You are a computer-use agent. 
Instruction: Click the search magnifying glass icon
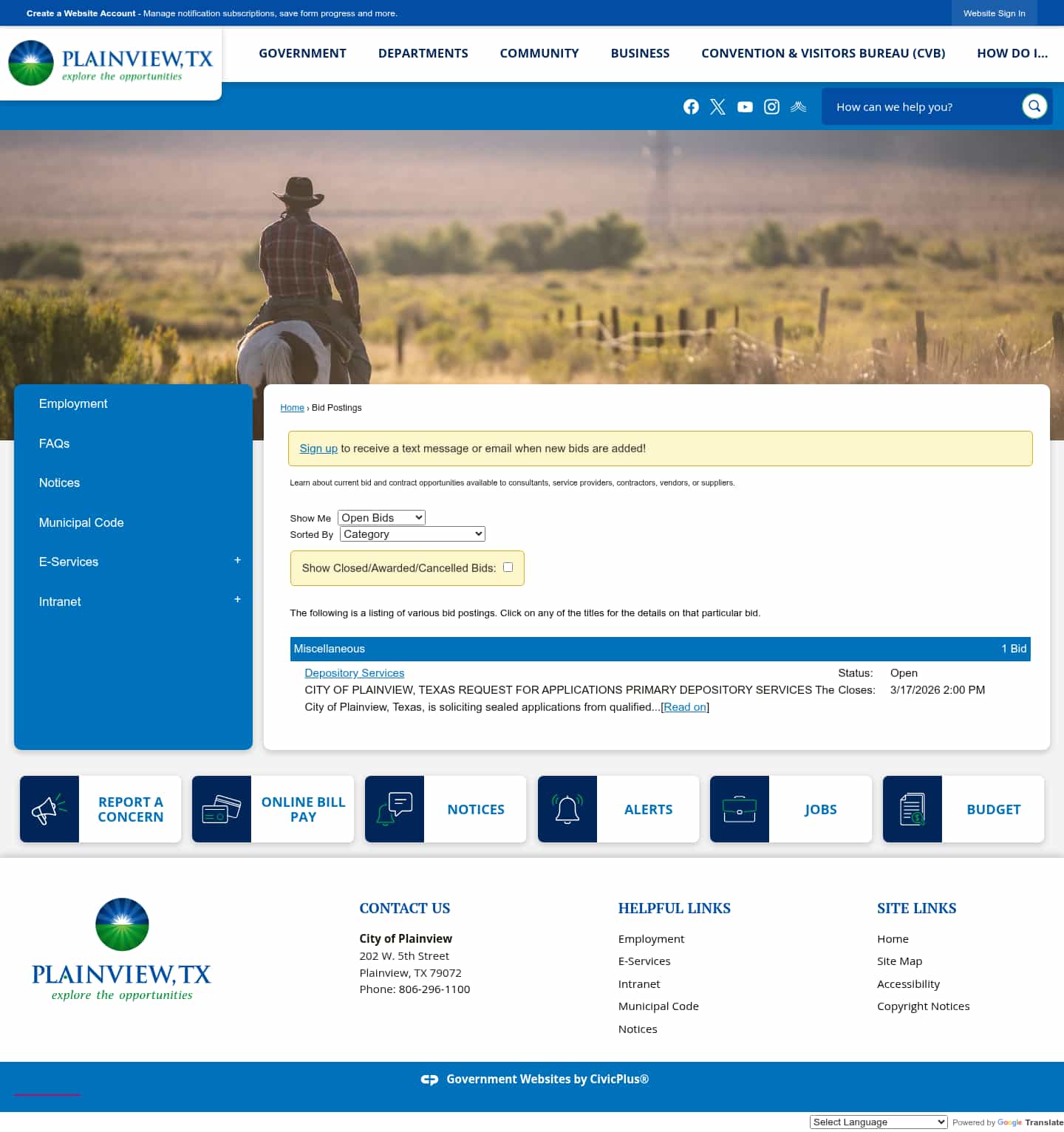1034,106
